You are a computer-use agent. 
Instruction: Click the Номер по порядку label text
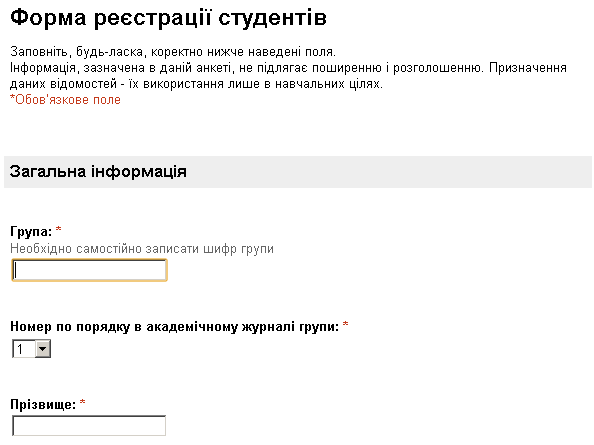[174, 326]
